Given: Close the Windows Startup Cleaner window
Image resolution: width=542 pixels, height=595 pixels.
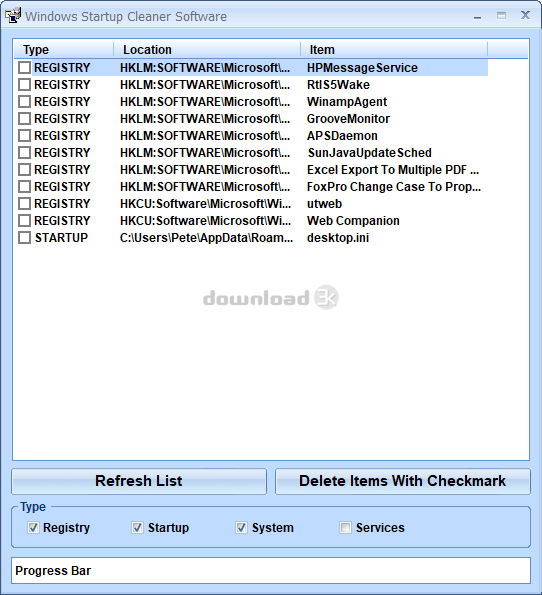Looking at the screenshot, I should coord(525,15).
